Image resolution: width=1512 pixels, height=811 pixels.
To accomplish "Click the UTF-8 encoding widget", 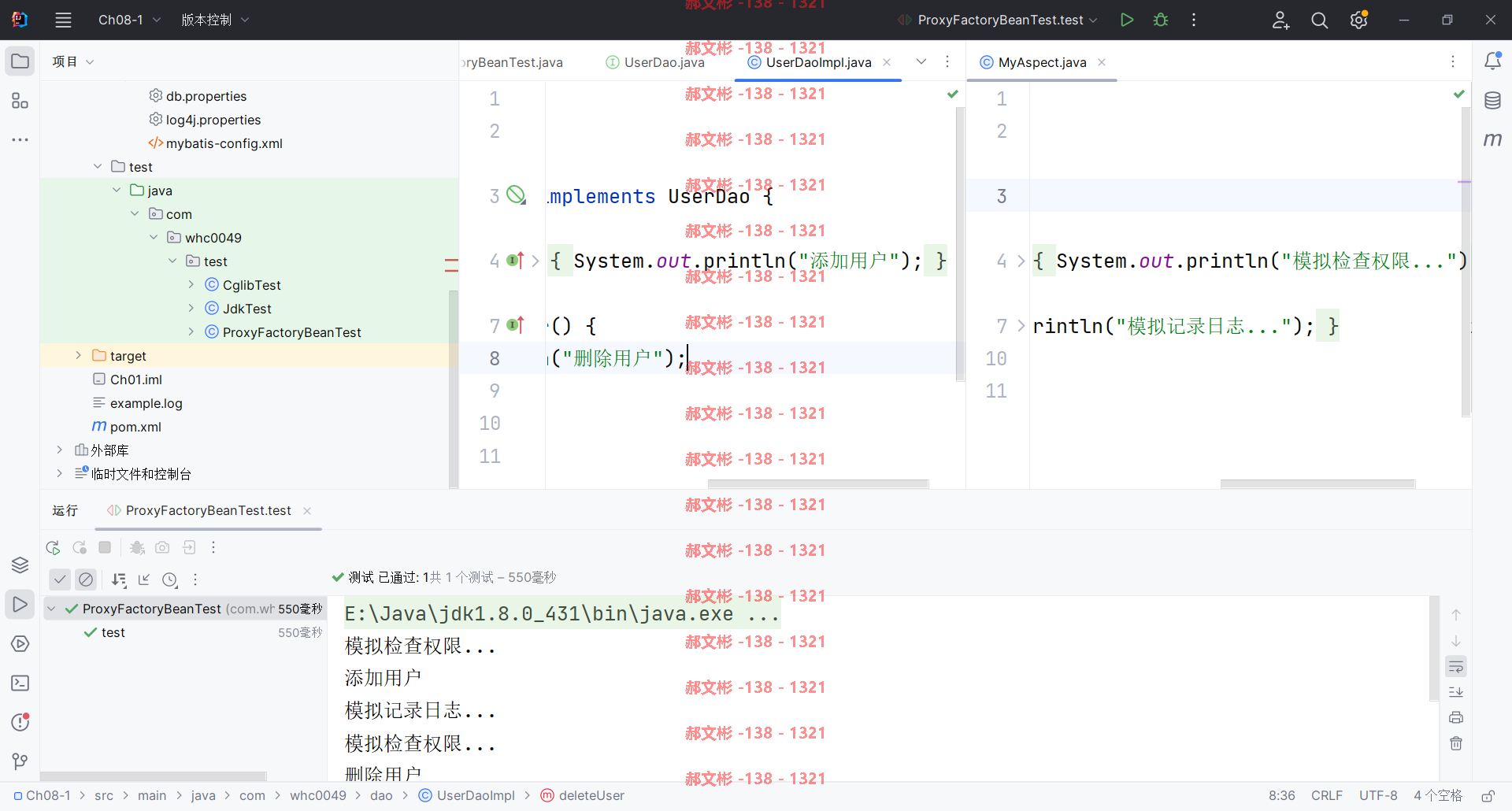I will (x=1378, y=796).
